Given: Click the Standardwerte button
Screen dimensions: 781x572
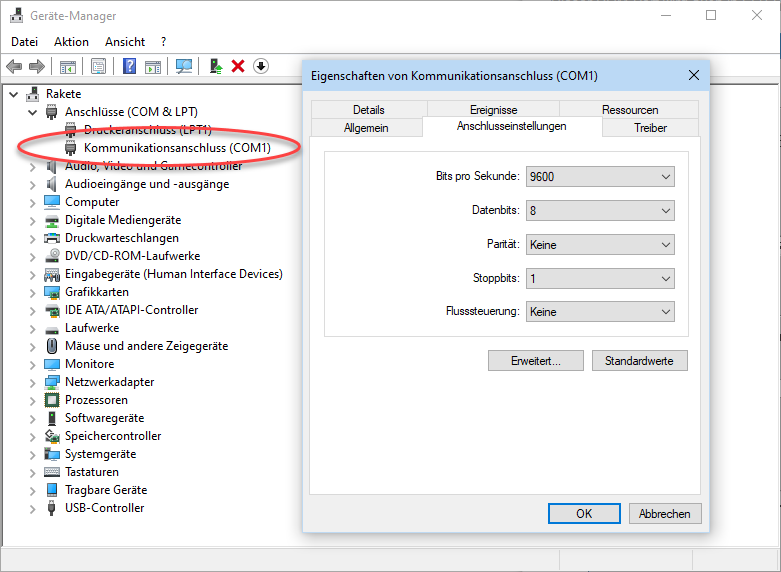Looking at the screenshot, I should tap(640, 361).
